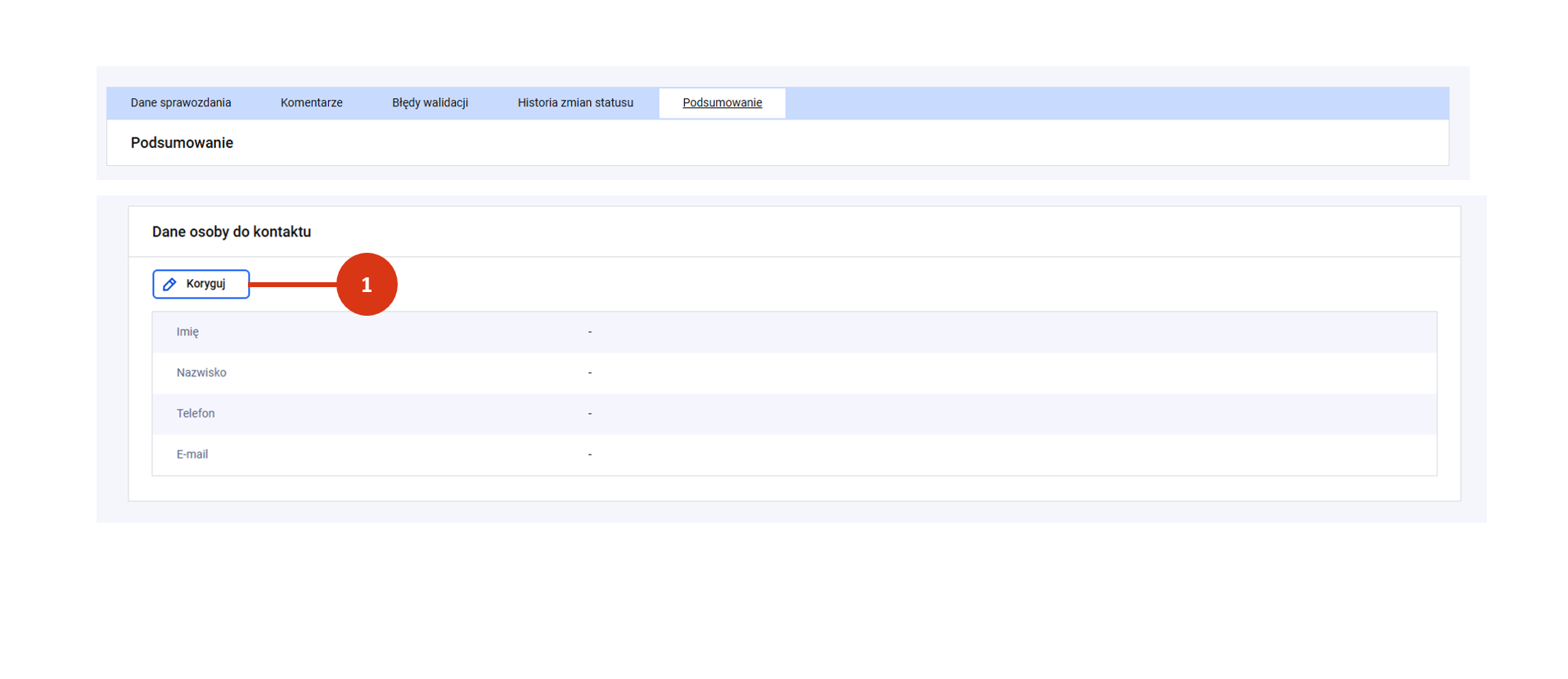Click the empty value beside Imię
This screenshot has width=1568, height=679.
pos(589,332)
